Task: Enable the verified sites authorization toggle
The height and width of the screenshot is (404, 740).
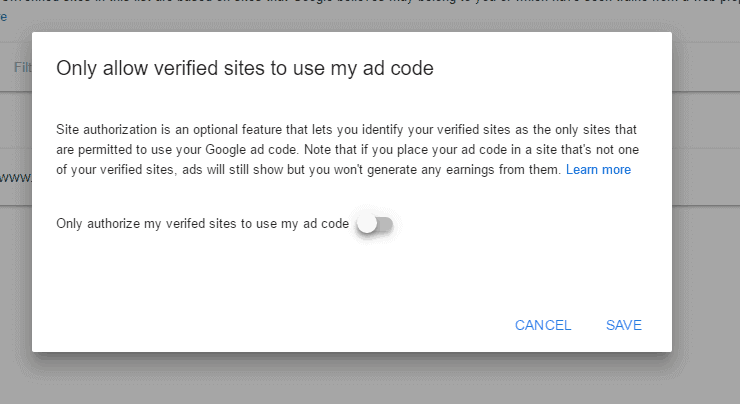Action: (375, 225)
